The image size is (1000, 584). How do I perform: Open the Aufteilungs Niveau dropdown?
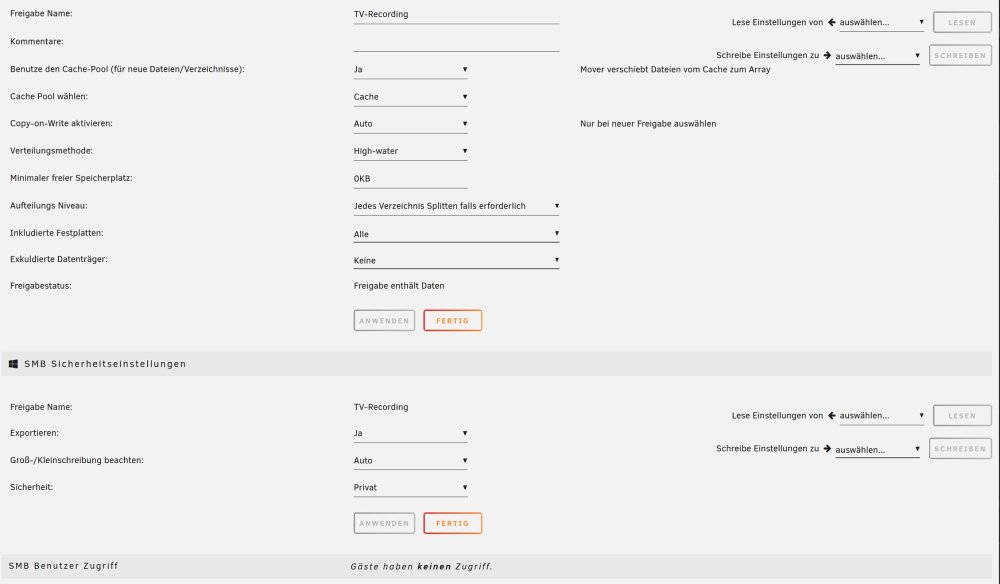[x=456, y=206]
